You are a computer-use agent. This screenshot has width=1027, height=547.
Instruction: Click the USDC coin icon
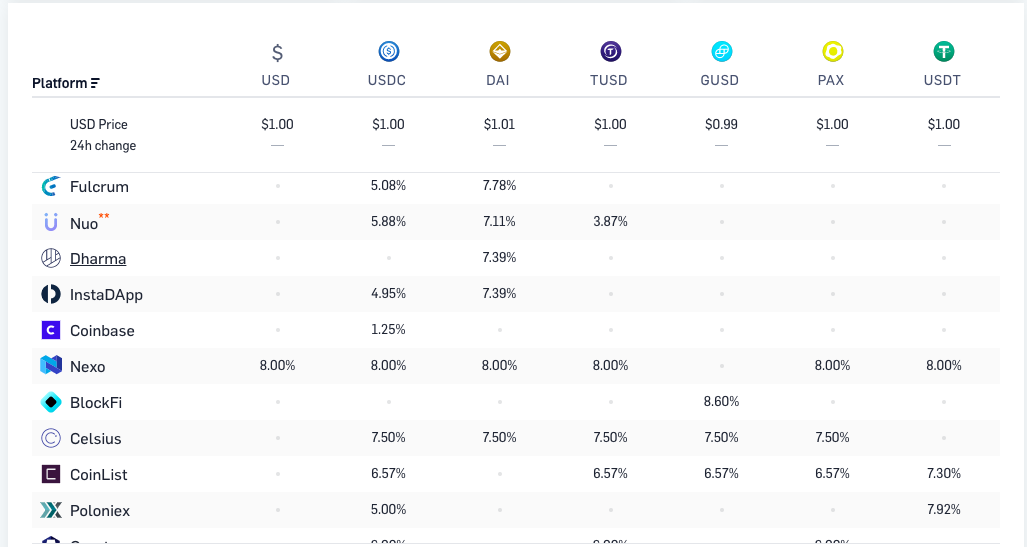pyautogui.click(x=388, y=51)
